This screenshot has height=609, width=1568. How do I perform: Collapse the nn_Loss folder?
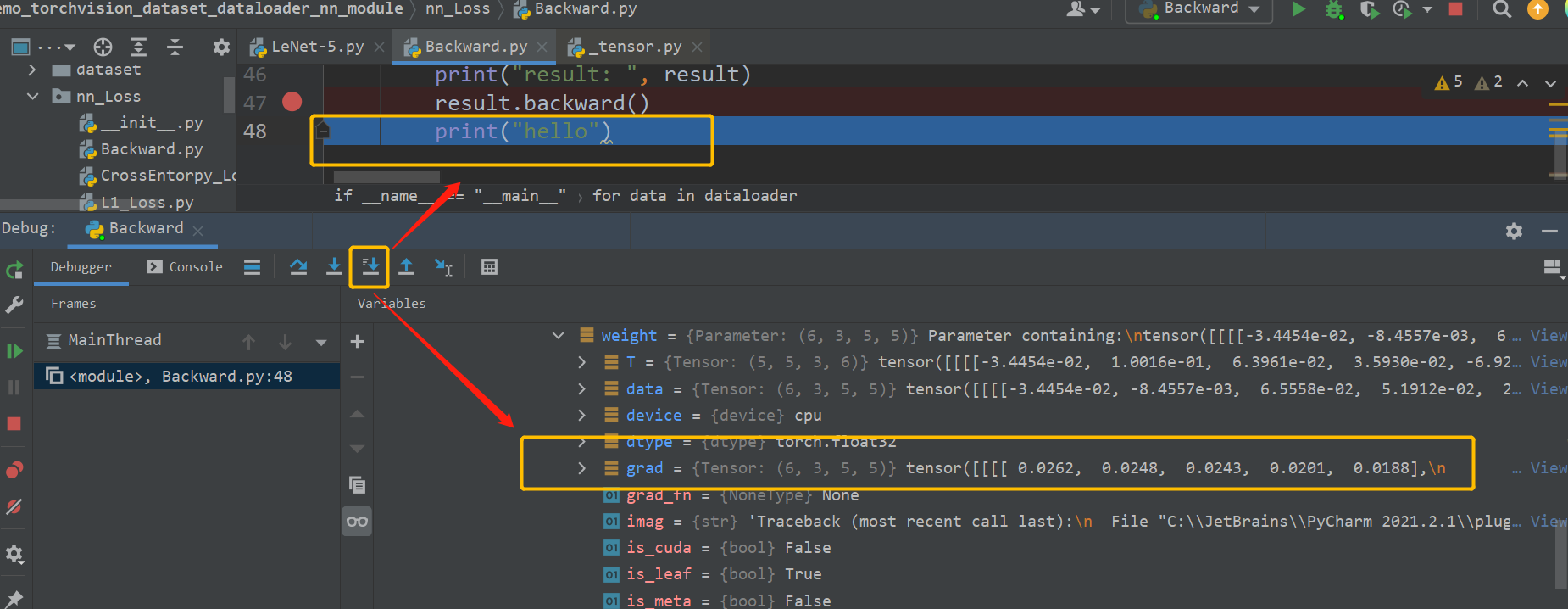32,96
